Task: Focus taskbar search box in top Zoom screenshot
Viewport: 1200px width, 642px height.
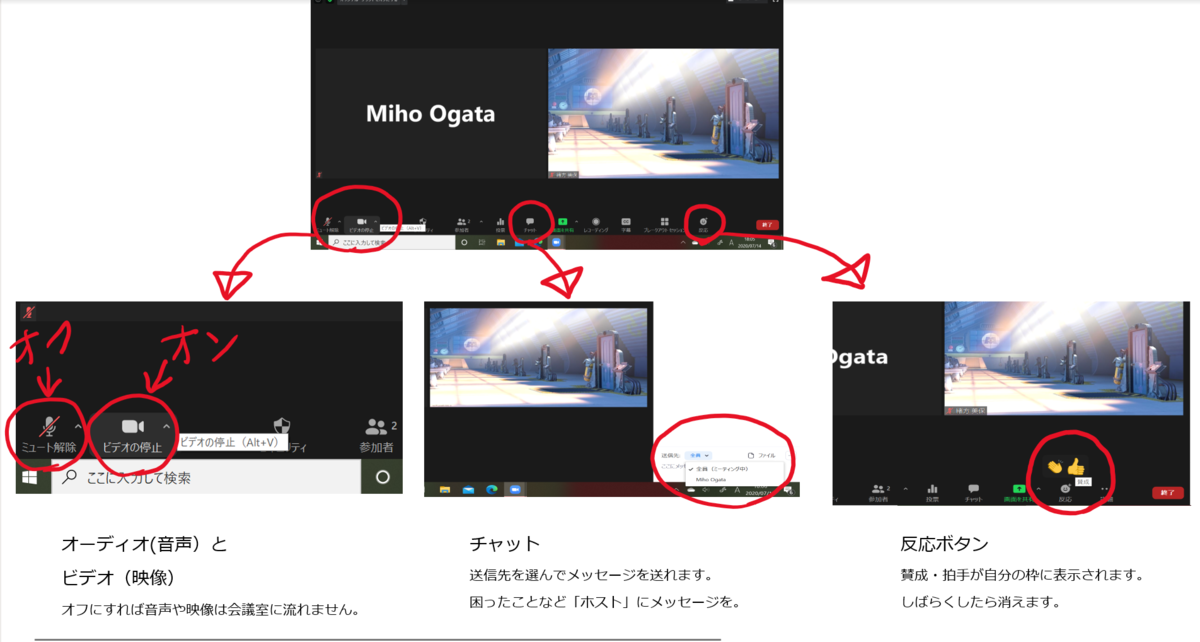Action: click(x=392, y=242)
